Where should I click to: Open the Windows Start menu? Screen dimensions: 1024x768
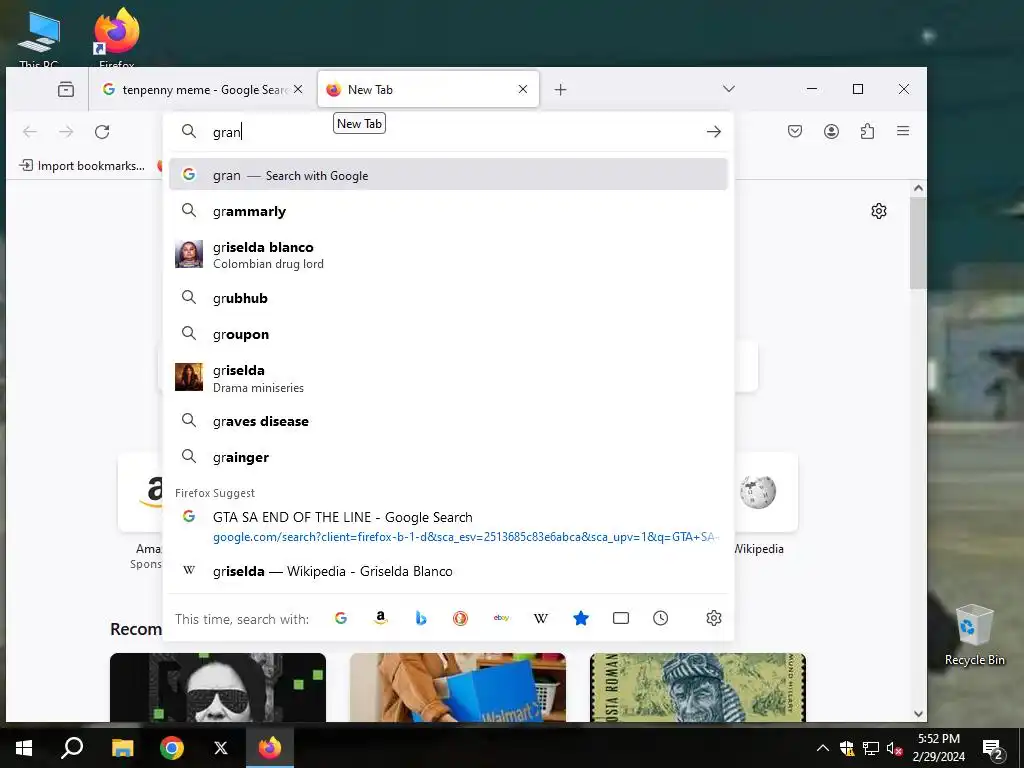point(24,748)
